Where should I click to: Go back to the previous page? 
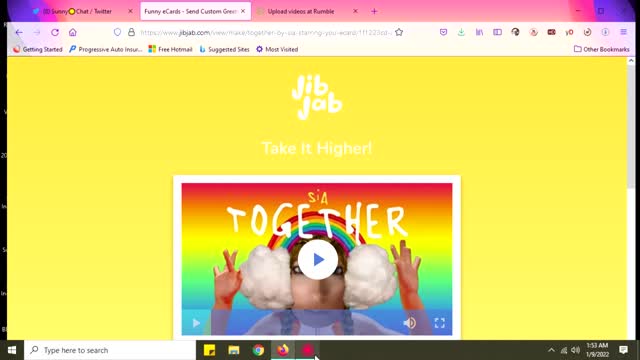(19, 33)
